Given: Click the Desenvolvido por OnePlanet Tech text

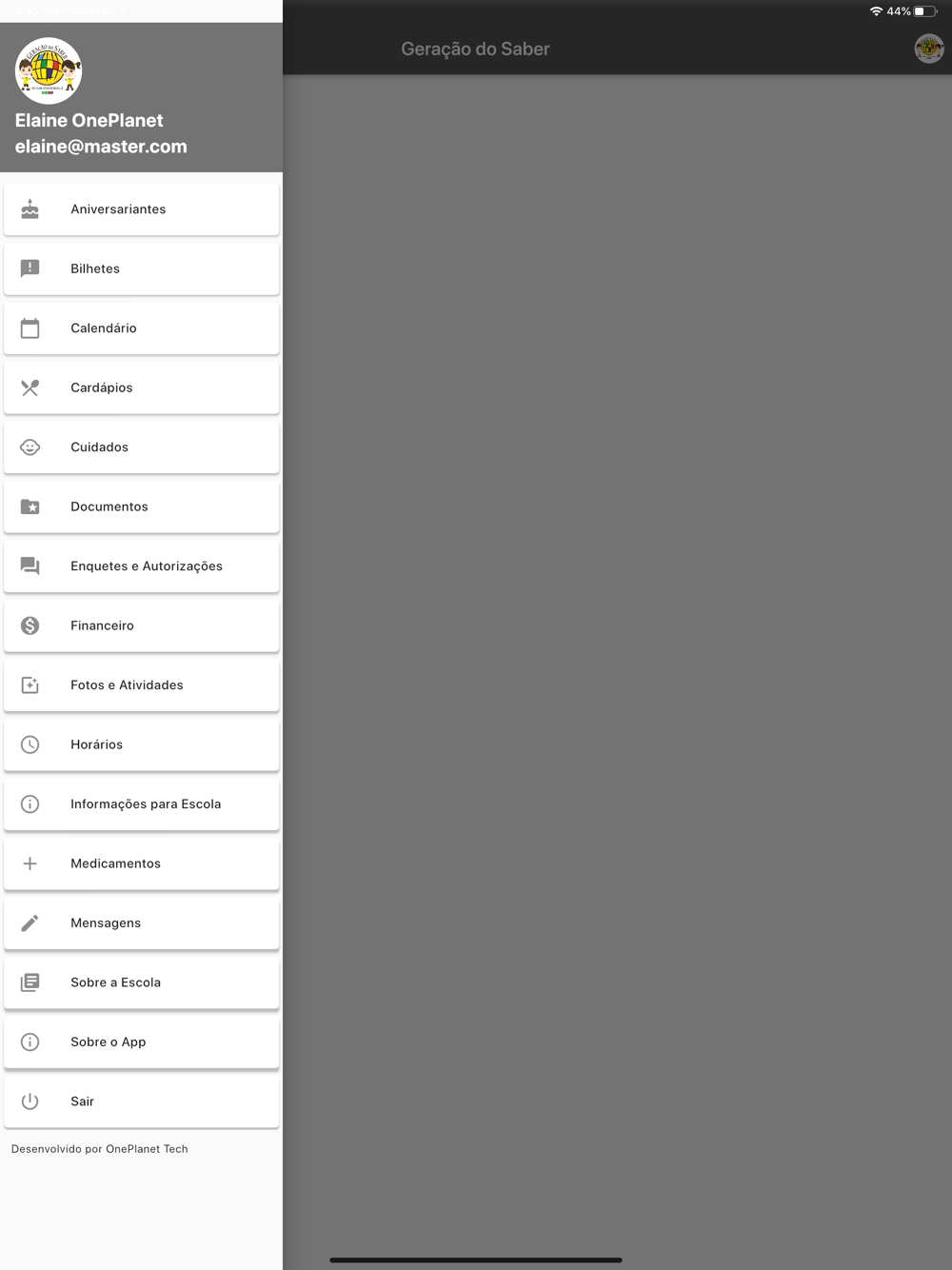Looking at the screenshot, I should tap(100, 1149).
